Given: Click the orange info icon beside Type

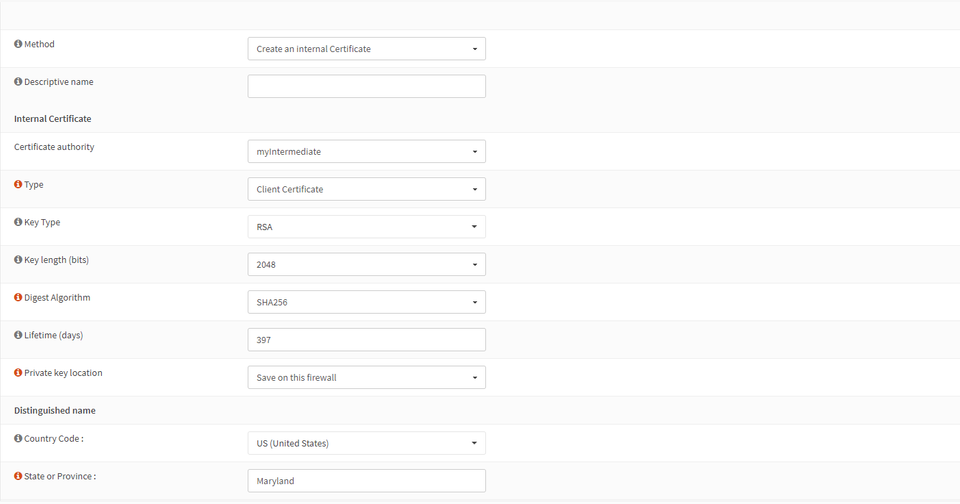Looking at the screenshot, I should coord(18,185).
